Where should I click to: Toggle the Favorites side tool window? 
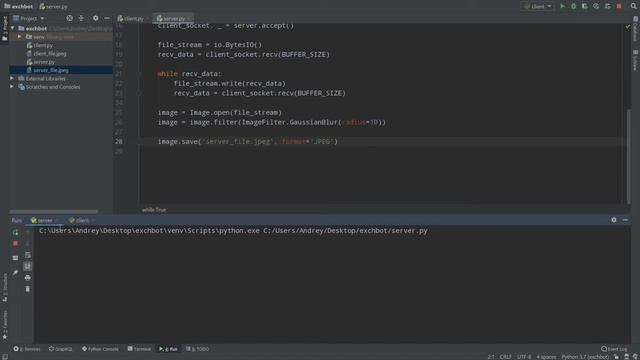click(x=4, y=325)
